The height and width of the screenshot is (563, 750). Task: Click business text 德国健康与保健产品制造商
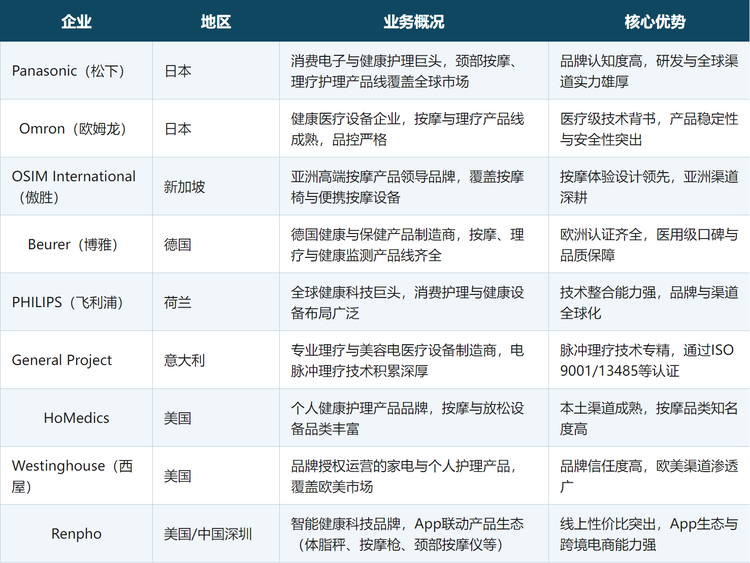pyautogui.click(x=373, y=234)
